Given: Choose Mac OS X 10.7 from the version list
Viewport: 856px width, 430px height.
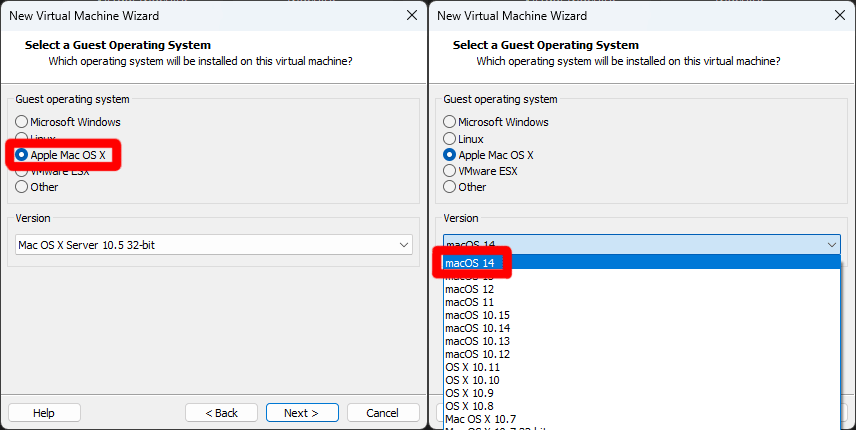Looking at the screenshot, I should tap(642, 420).
